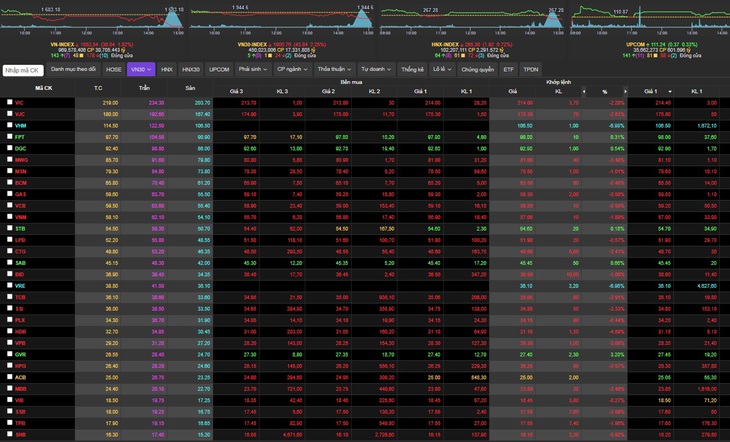Switch to the HOSE tab

tap(114, 69)
